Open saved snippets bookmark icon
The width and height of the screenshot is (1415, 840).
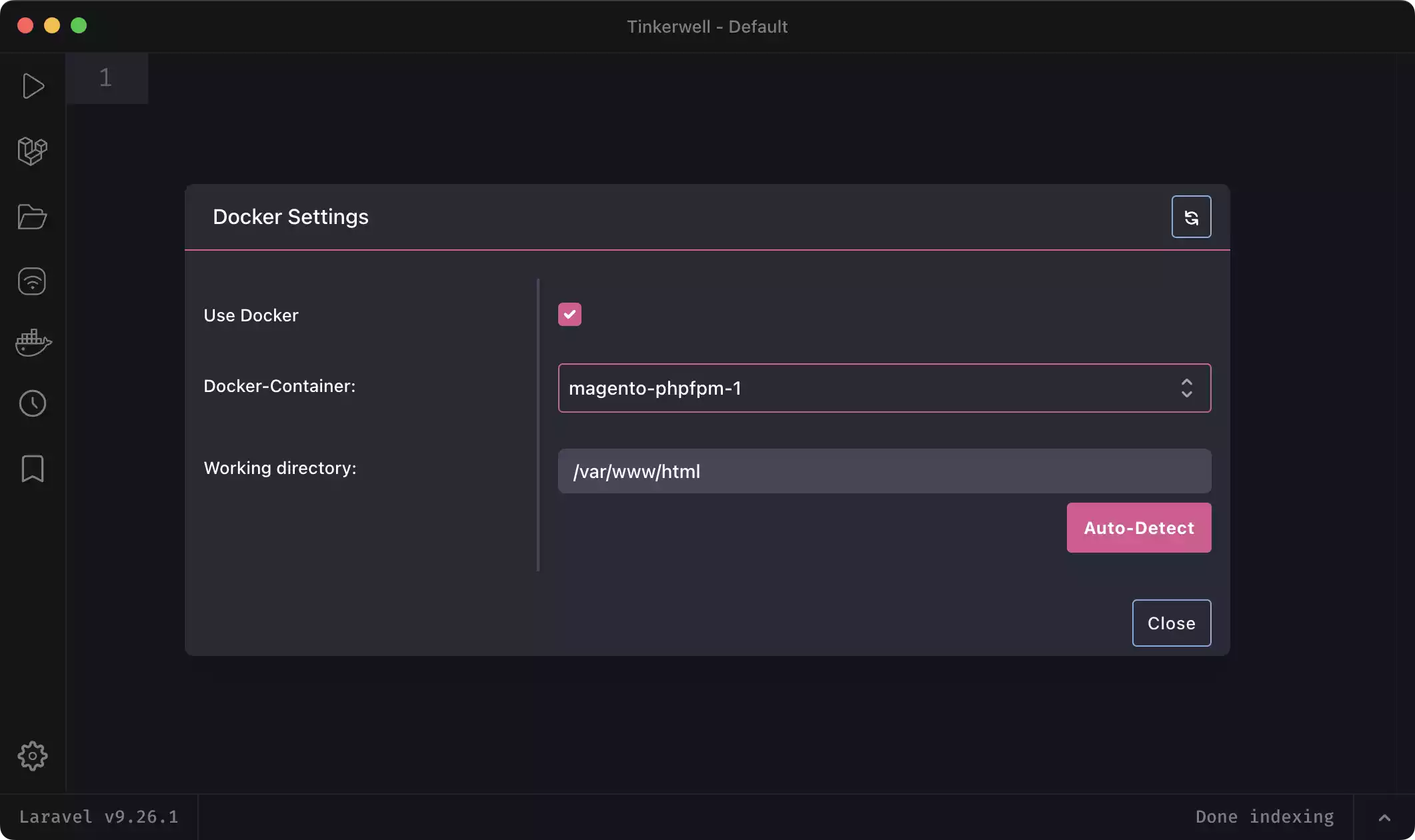coord(32,469)
